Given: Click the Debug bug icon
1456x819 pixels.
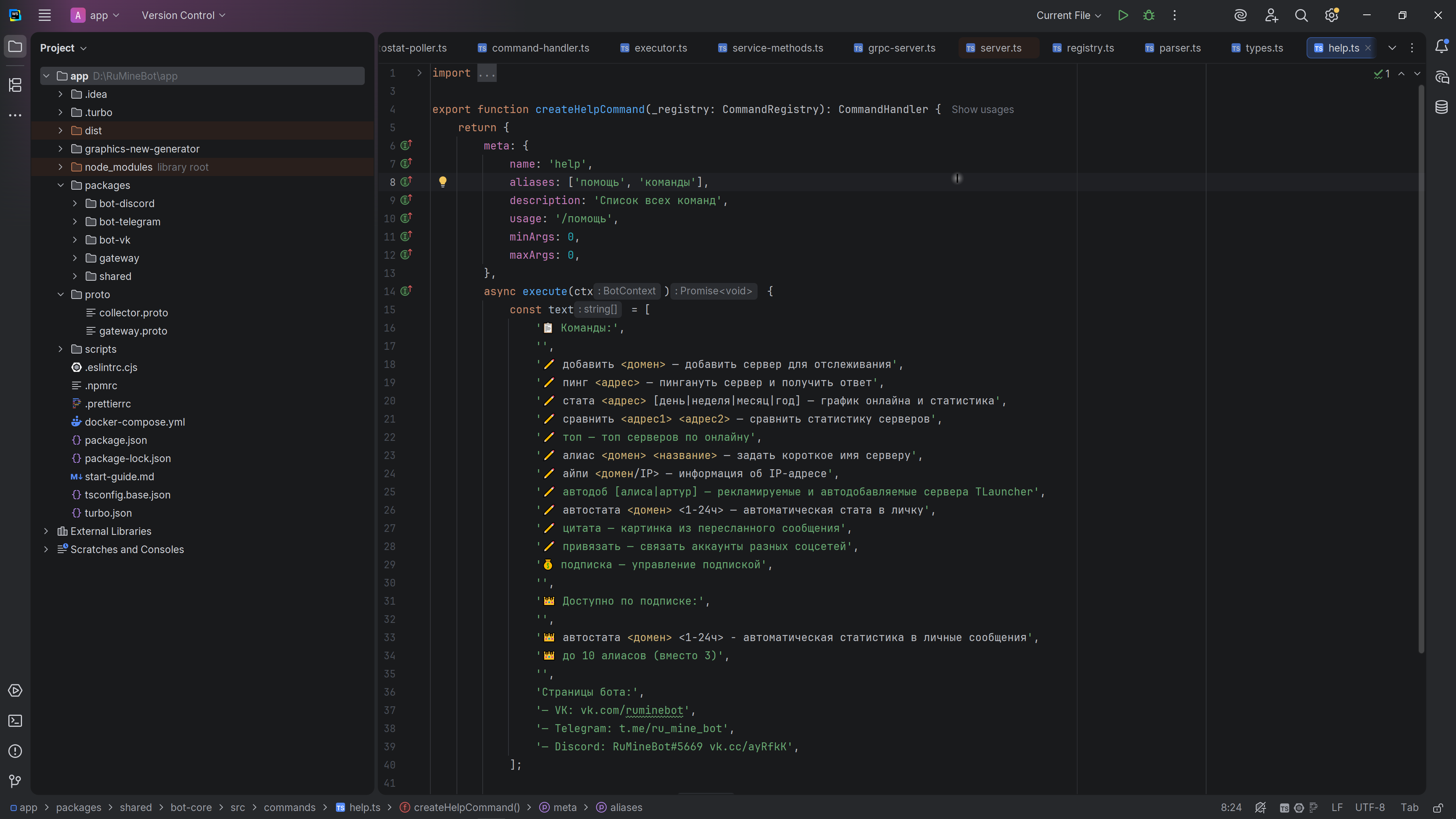Looking at the screenshot, I should [1148, 15].
